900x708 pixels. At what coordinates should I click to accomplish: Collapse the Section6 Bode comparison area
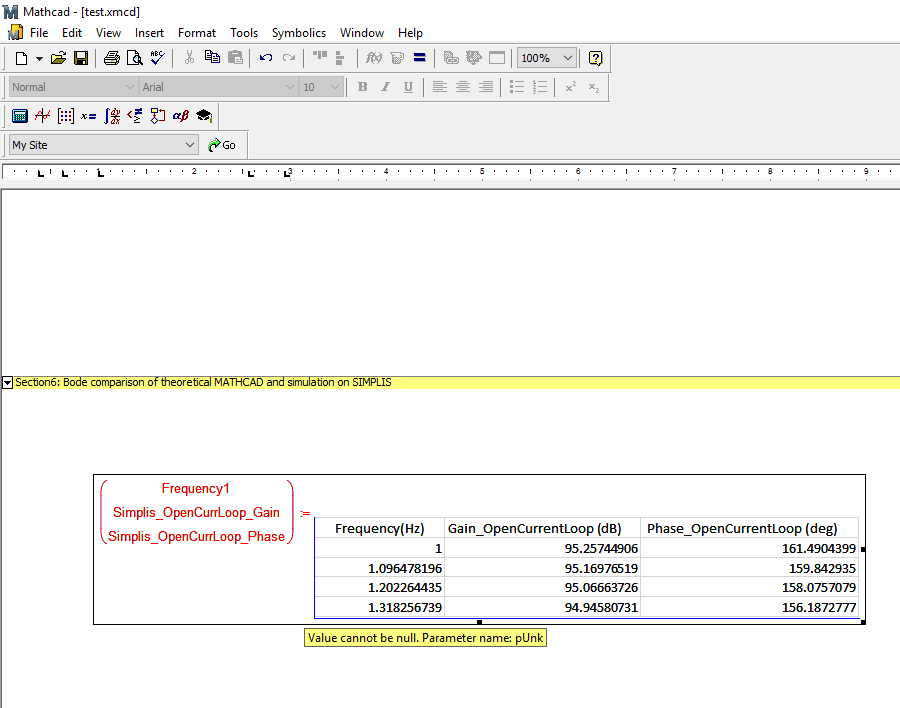pyautogui.click(x=7, y=383)
